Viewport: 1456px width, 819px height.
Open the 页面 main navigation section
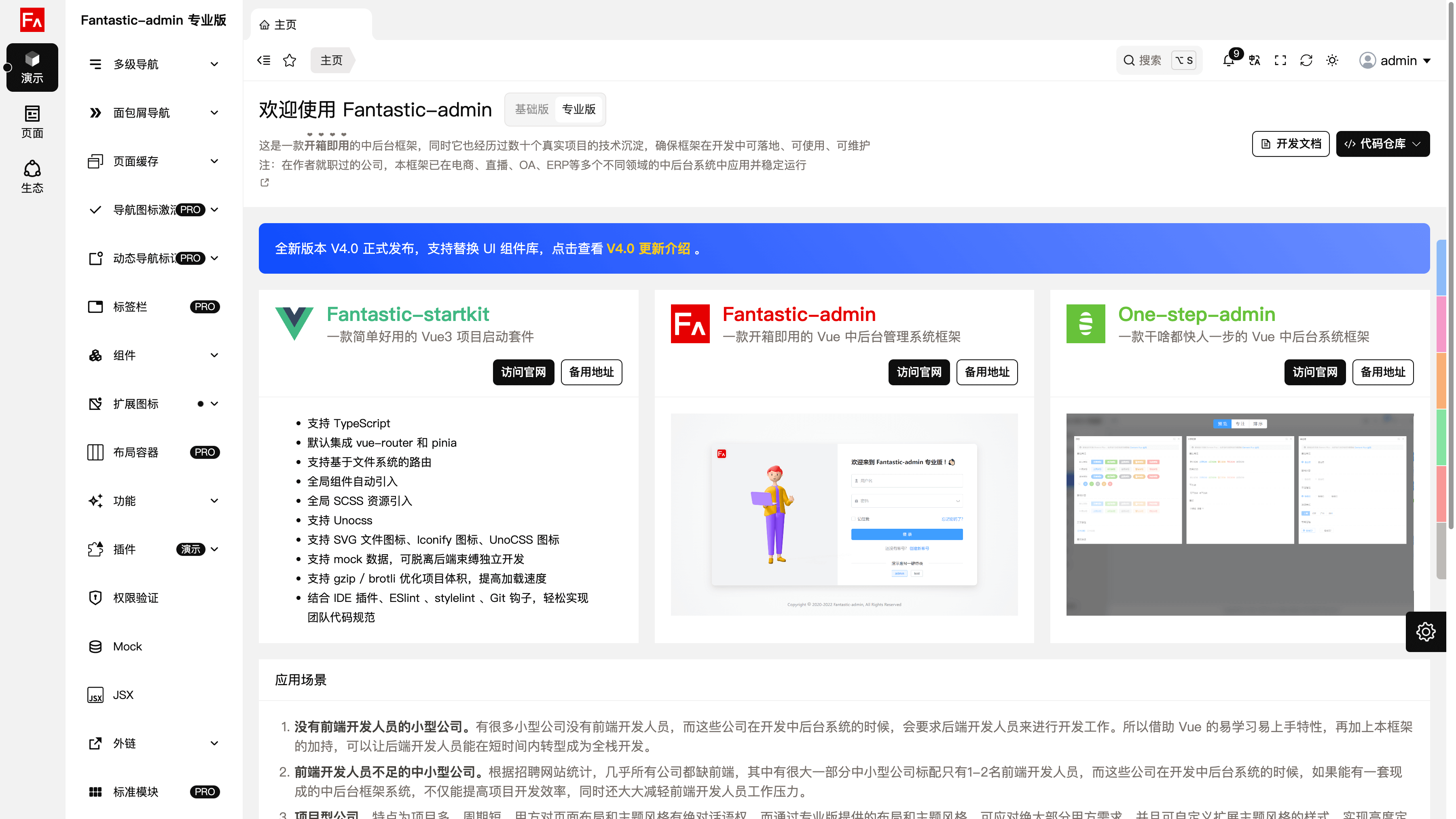[x=32, y=121]
